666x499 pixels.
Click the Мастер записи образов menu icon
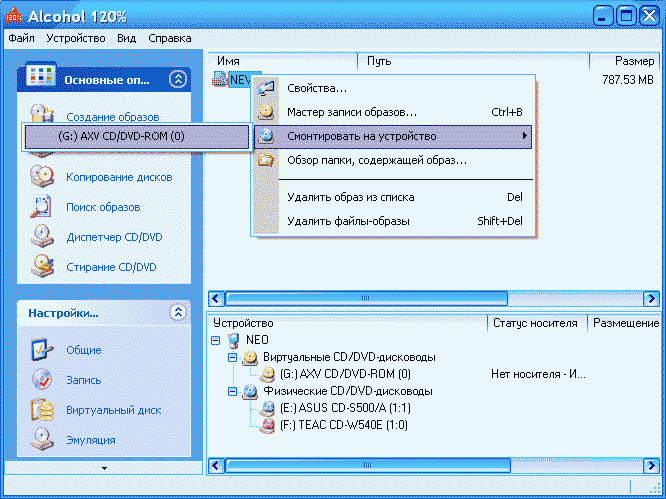[x=266, y=112]
